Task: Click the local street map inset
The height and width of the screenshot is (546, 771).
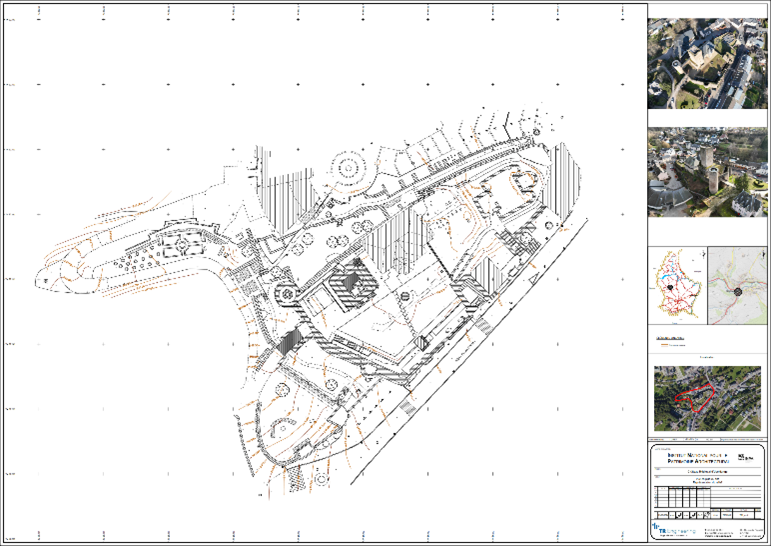Action: (737, 287)
